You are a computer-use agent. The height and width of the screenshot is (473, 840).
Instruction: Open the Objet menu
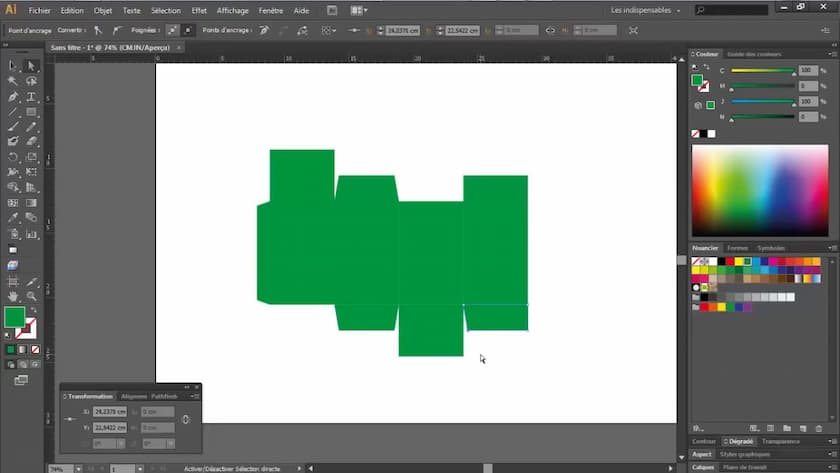(x=103, y=10)
